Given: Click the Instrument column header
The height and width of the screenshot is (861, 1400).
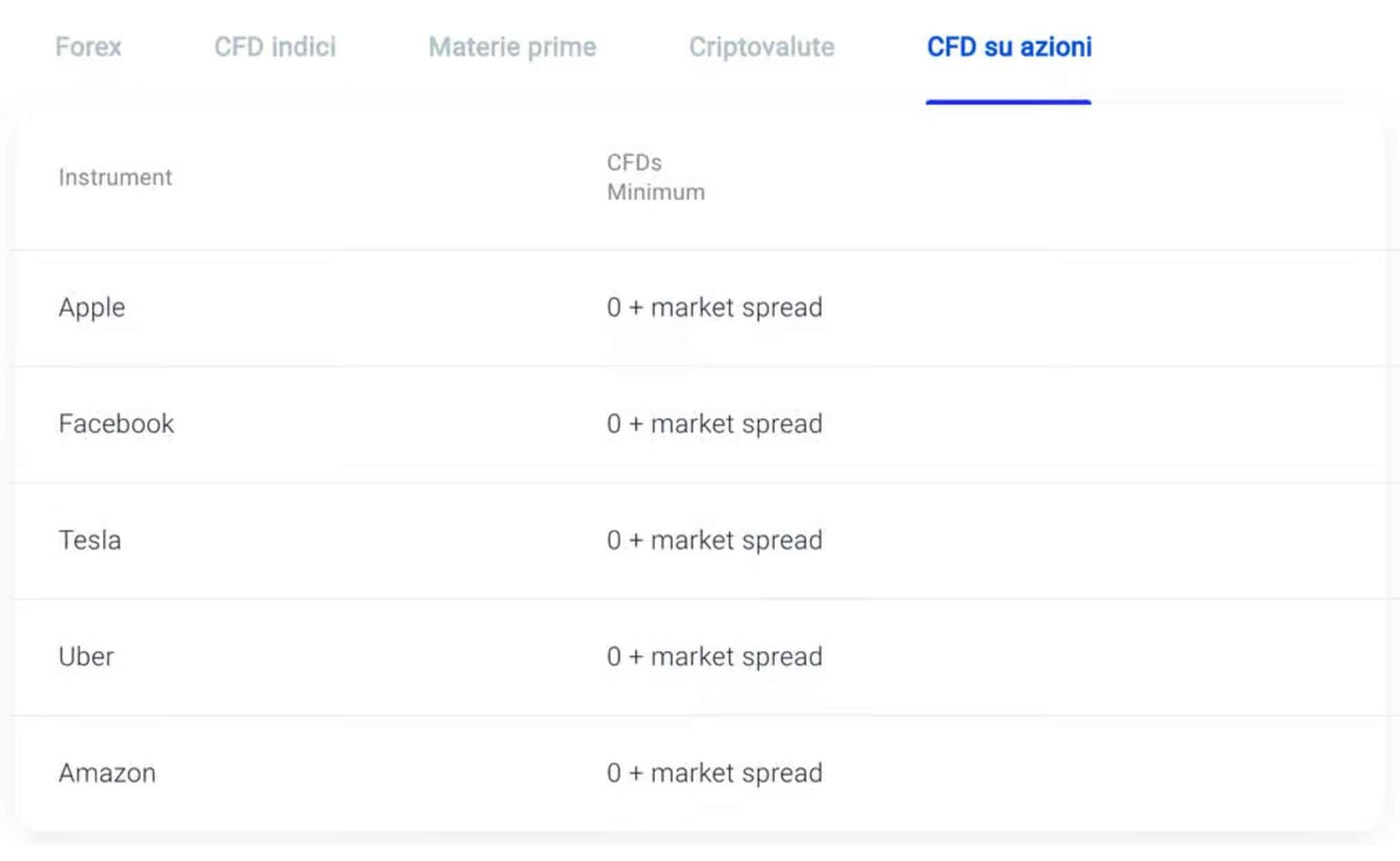Looking at the screenshot, I should [115, 178].
